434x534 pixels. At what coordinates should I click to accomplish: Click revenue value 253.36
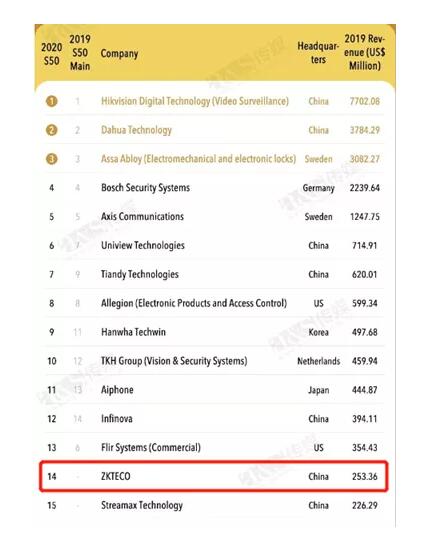click(x=365, y=476)
